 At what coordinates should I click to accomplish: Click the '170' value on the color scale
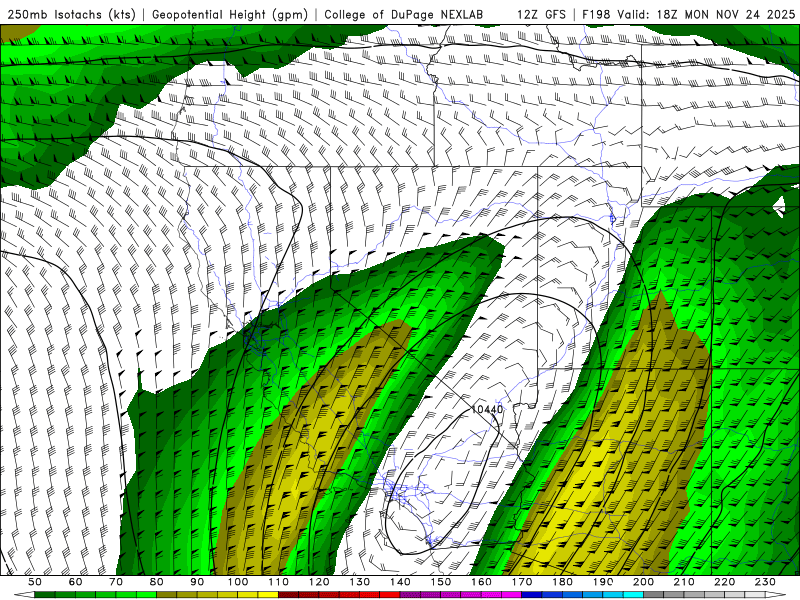tap(521, 582)
